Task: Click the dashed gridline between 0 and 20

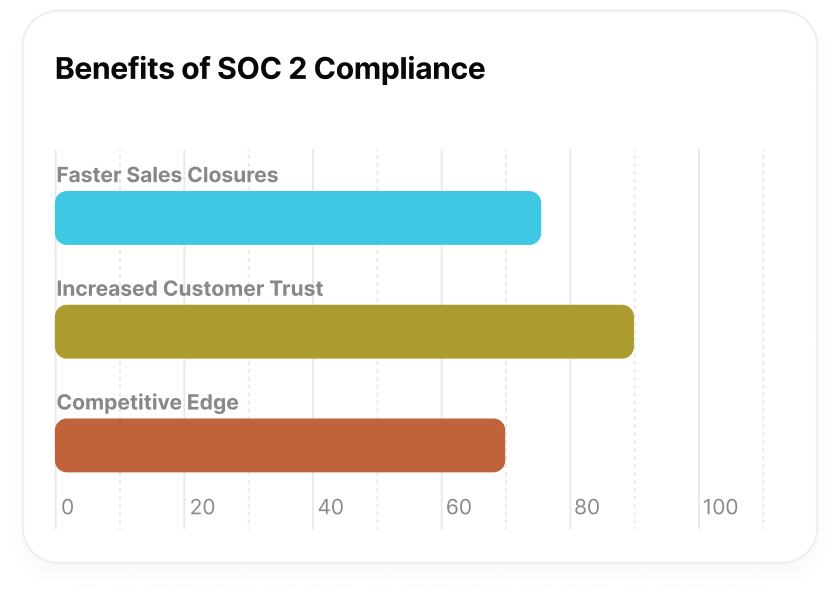Action: click(120, 270)
